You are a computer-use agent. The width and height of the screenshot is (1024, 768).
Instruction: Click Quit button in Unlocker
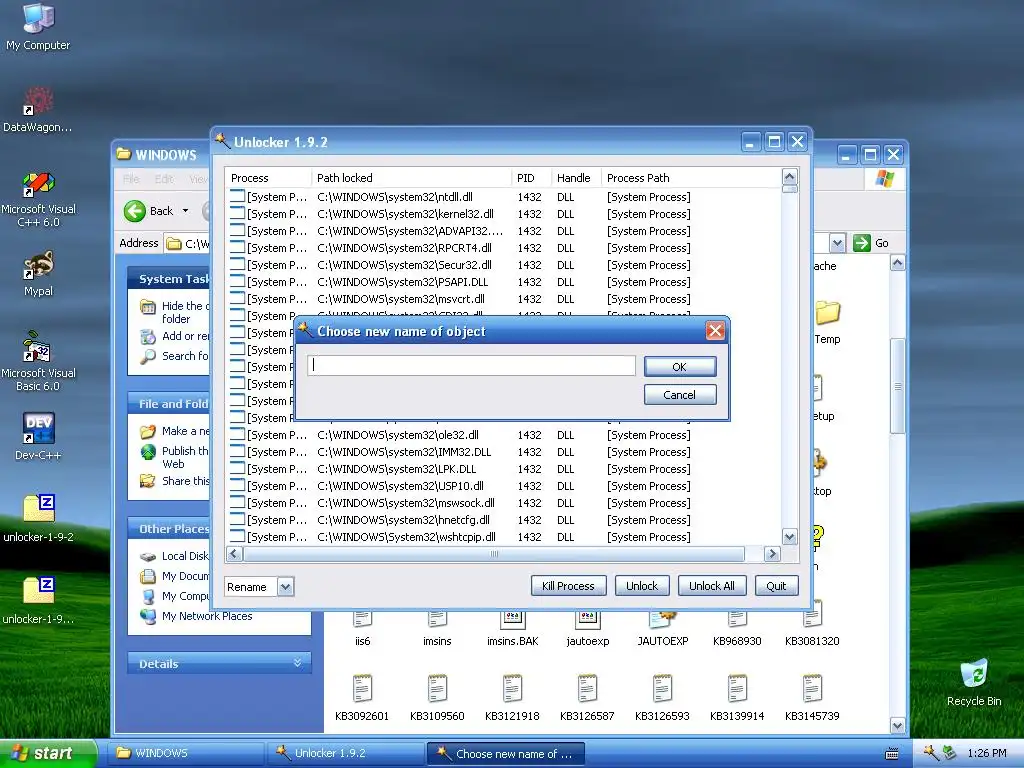(776, 586)
